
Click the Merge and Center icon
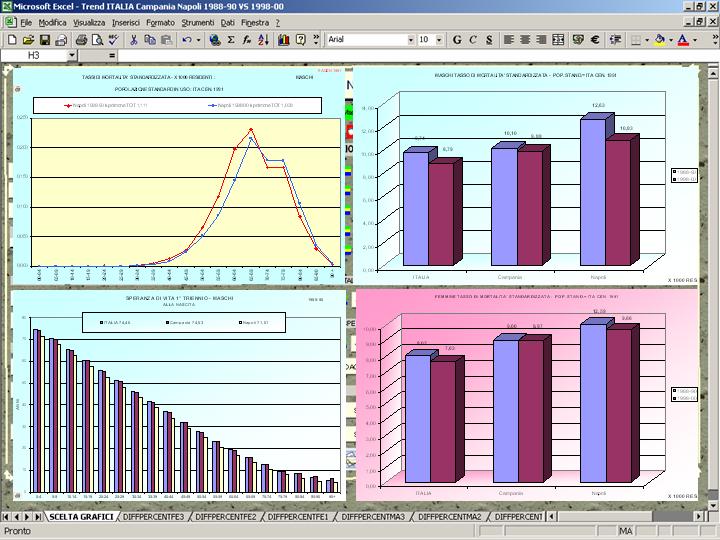point(558,40)
